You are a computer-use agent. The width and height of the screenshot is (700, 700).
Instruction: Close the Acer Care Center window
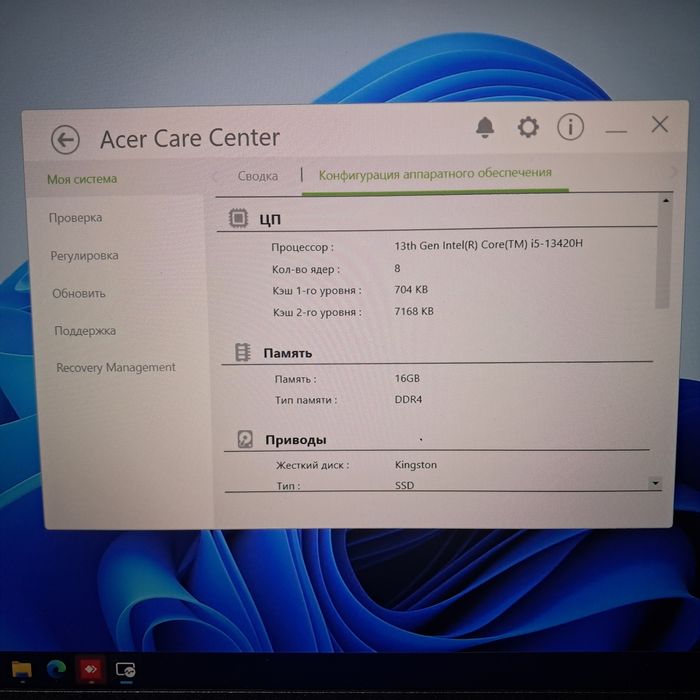[x=660, y=125]
